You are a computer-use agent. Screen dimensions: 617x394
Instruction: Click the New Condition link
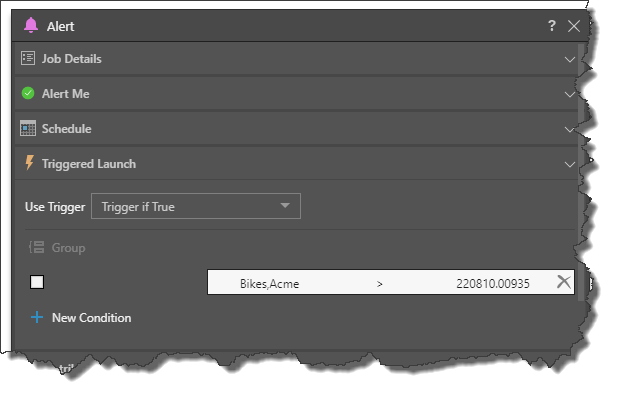point(91,318)
